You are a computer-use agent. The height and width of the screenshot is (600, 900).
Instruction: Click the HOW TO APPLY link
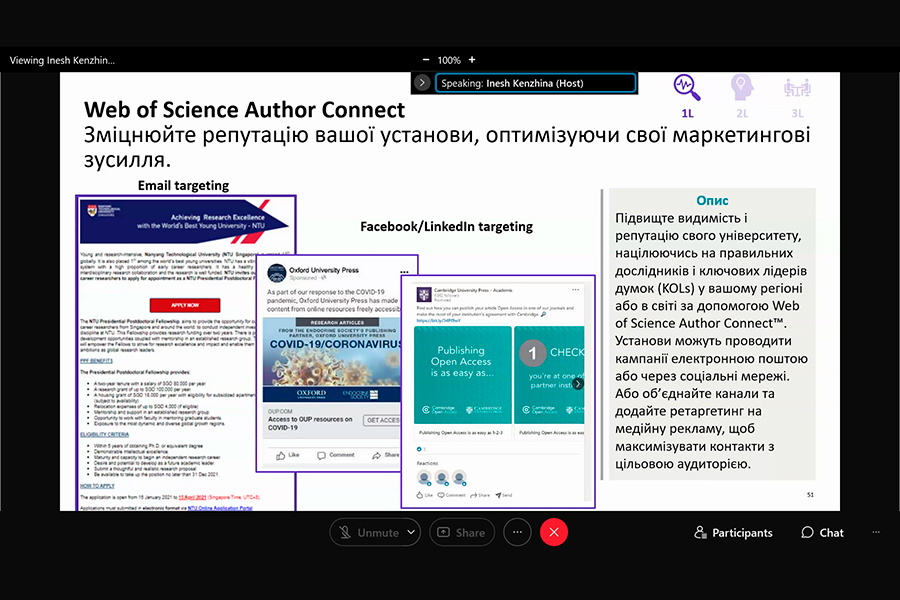97,486
